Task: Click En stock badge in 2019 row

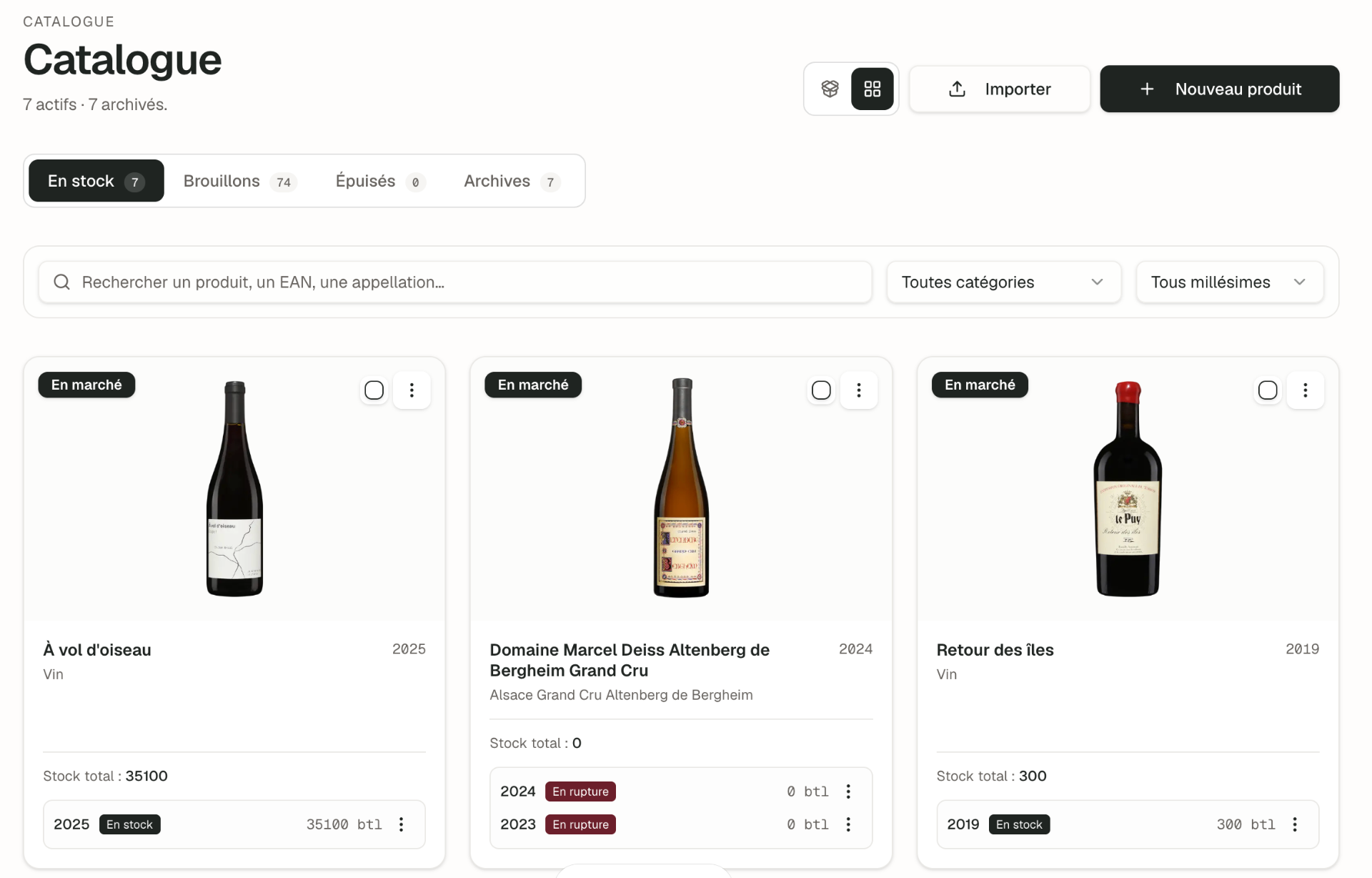Action: 1019,824
